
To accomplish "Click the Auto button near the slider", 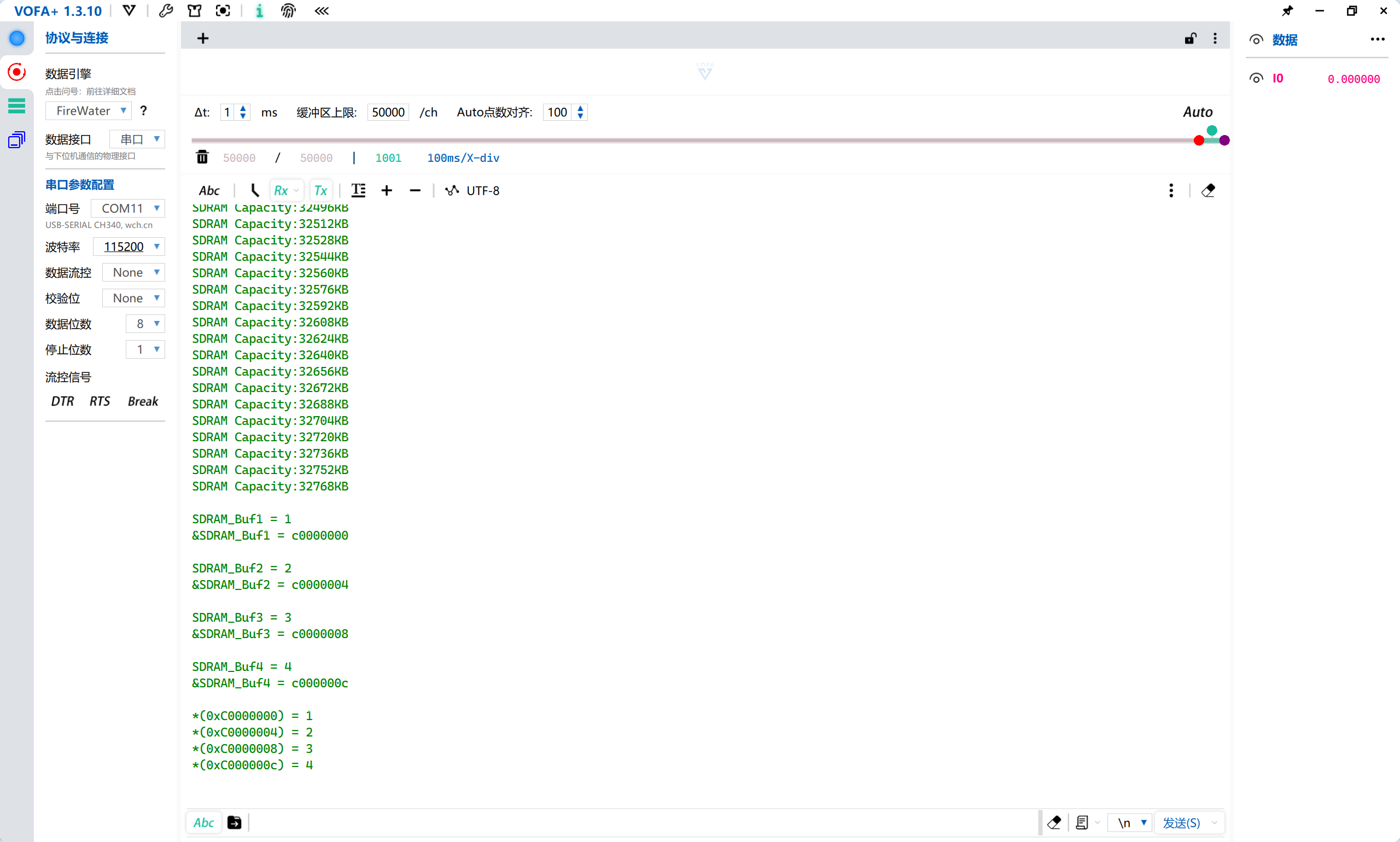I will (x=1198, y=112).
